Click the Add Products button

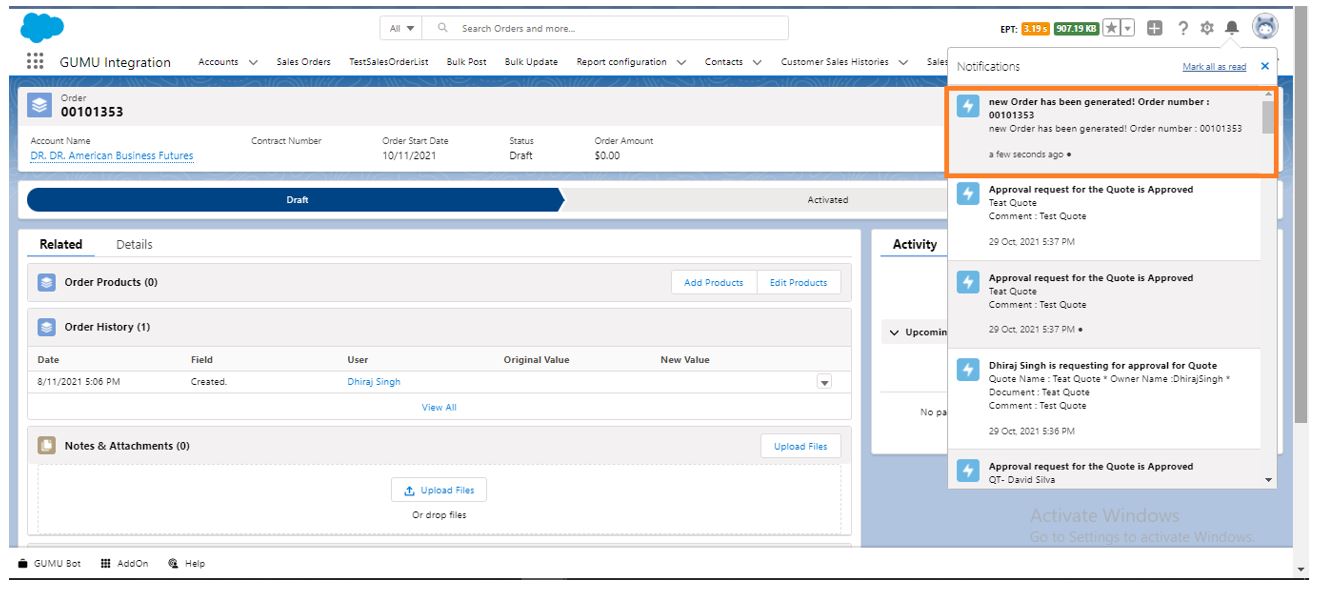point(716,282)
